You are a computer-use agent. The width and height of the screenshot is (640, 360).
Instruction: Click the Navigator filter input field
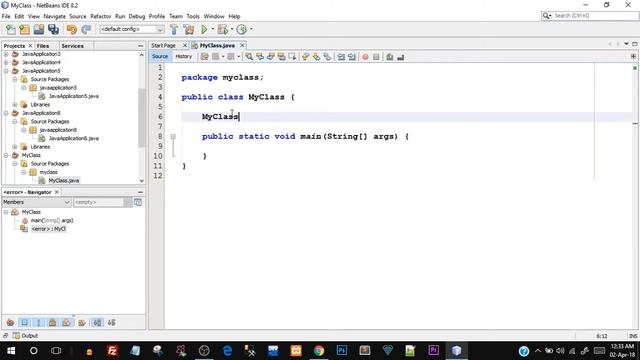point(98,202)
